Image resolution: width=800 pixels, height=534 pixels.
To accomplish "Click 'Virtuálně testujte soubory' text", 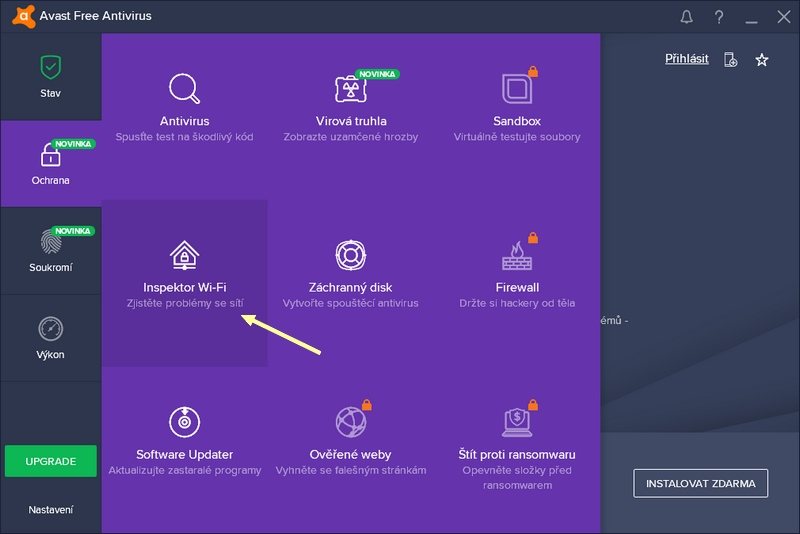I will click(517, 137).
